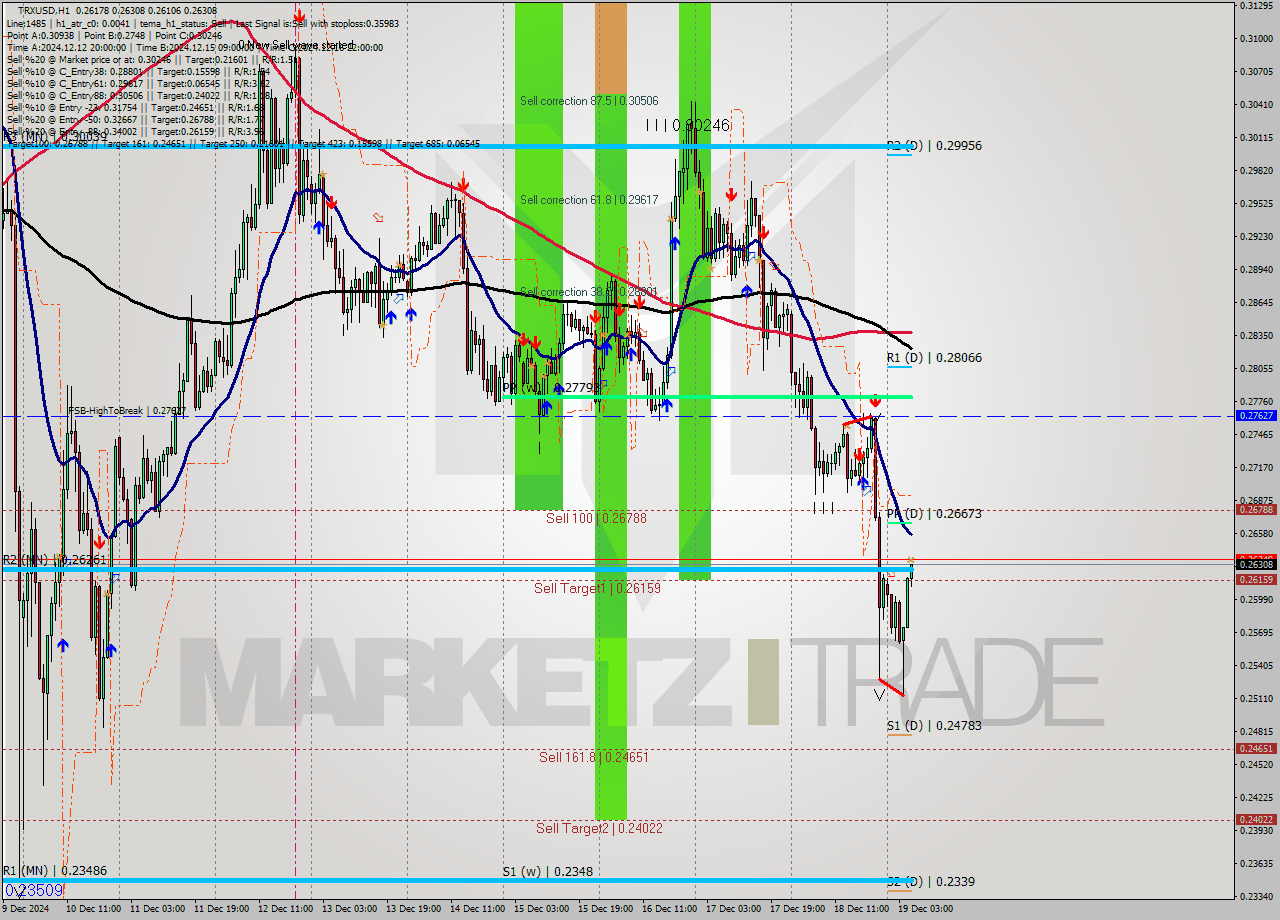Select the 'R1 (D) | 0.28066' pivot label
The width and height of the screenshot is (1280, 920).
[x=934, y=357]
